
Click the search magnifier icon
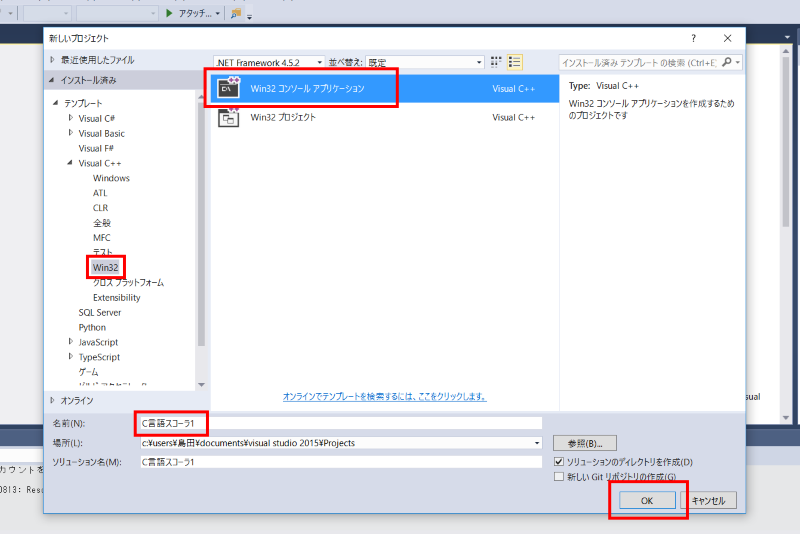pyautogui.click(x=727, y=62)
